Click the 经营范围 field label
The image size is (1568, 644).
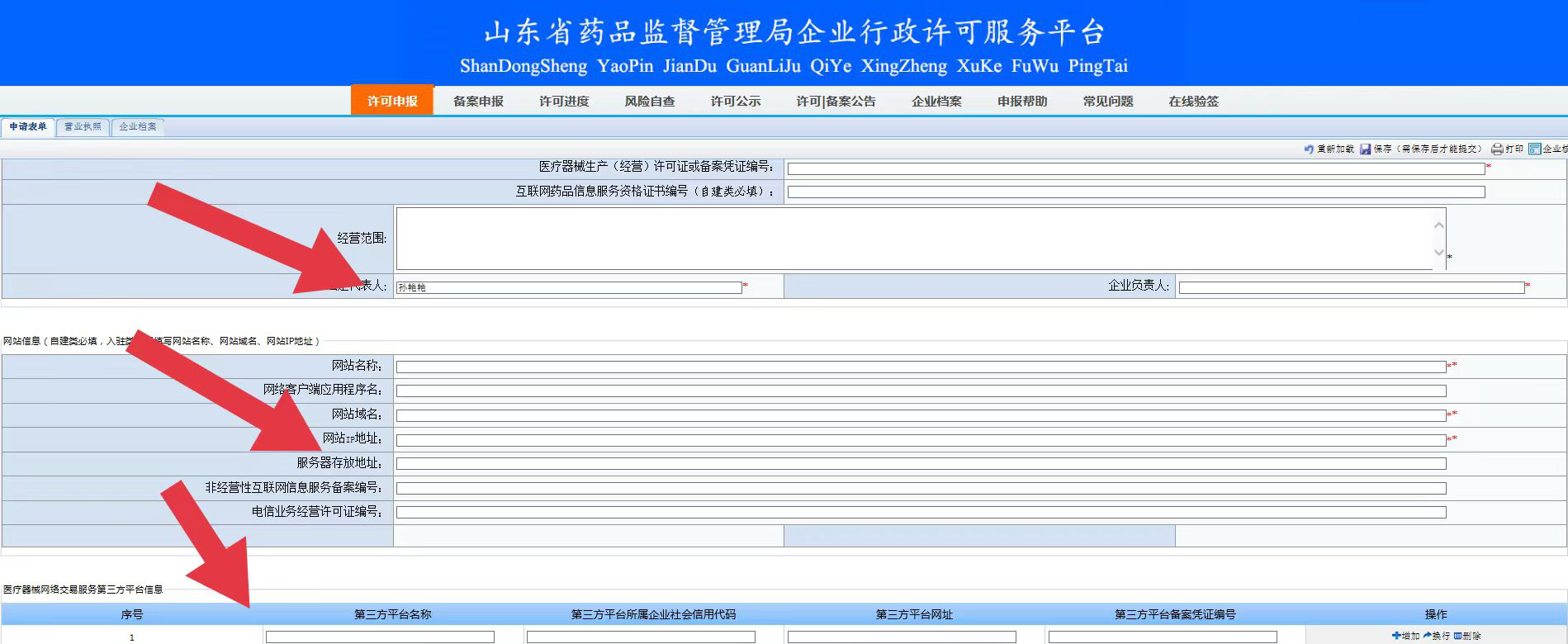point(362,238)
